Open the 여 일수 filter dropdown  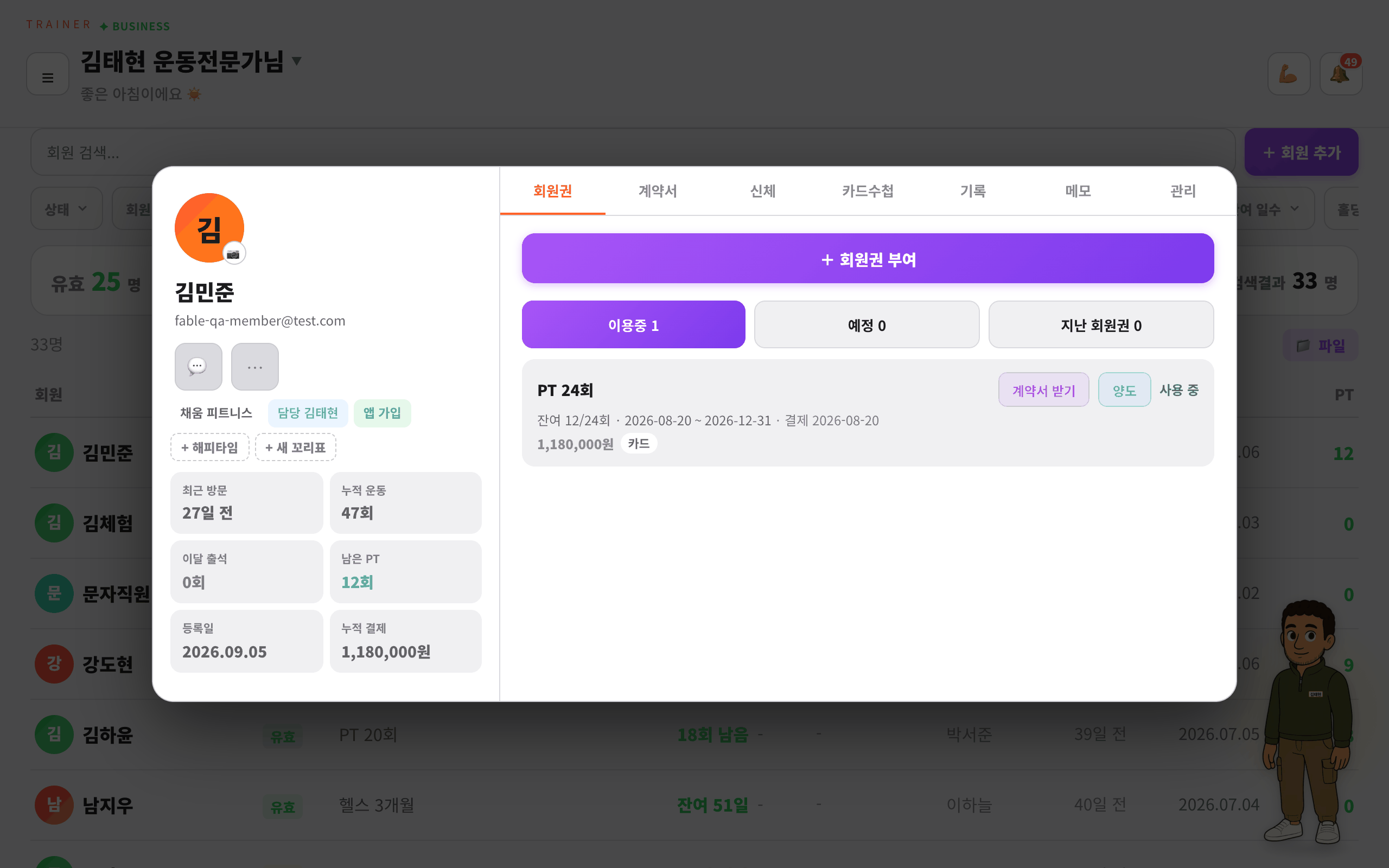(1276, 209)
